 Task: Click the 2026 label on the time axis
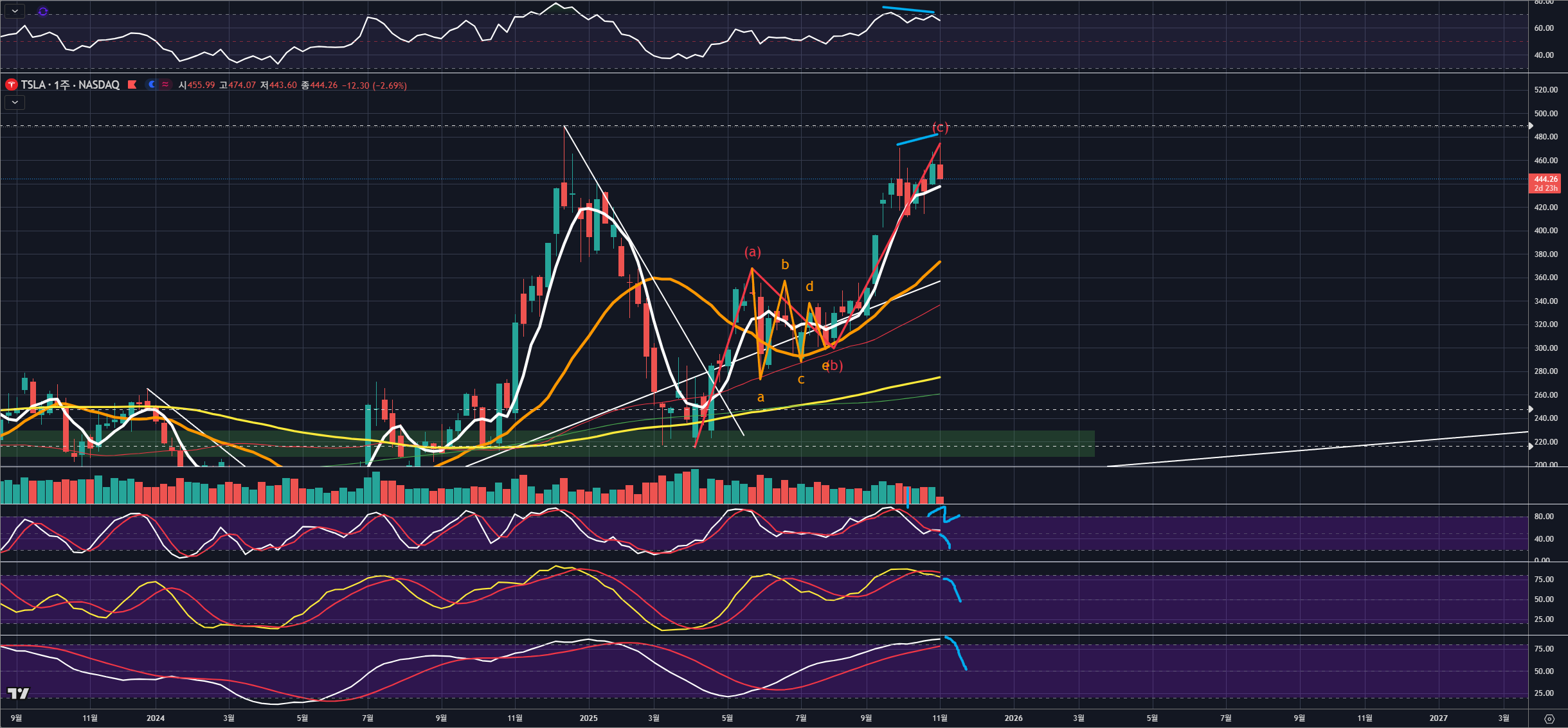pyautogui.click(x=1013, y=718)
